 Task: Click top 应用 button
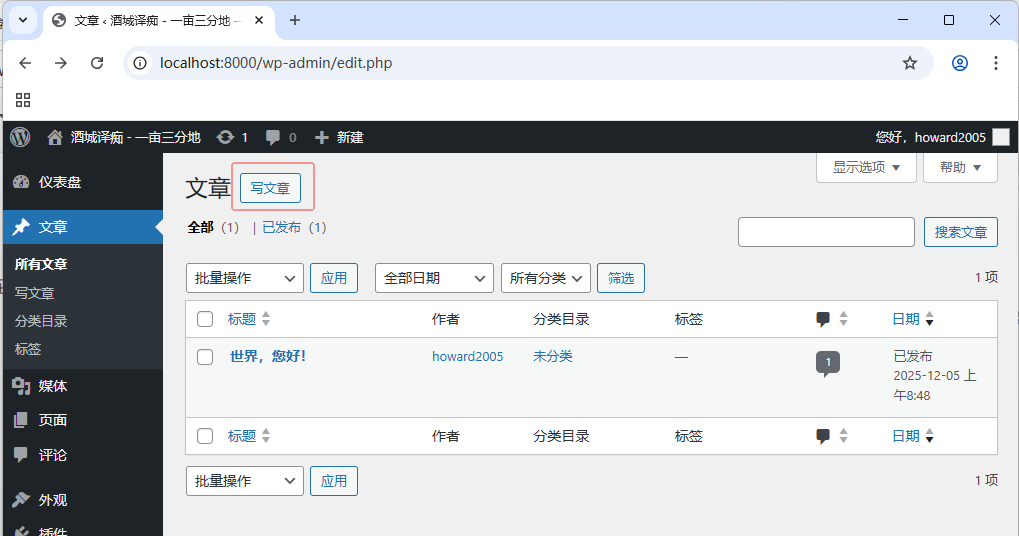tap(334, 278)
